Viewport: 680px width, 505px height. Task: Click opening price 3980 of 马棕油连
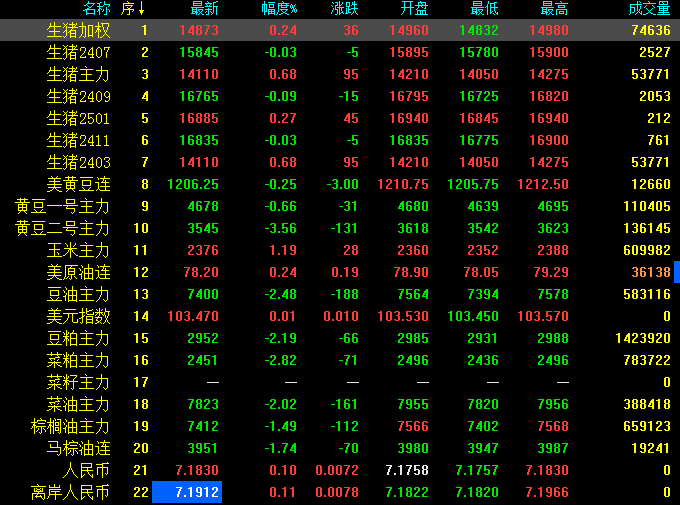pyautogui.click(x=413, y=448)
